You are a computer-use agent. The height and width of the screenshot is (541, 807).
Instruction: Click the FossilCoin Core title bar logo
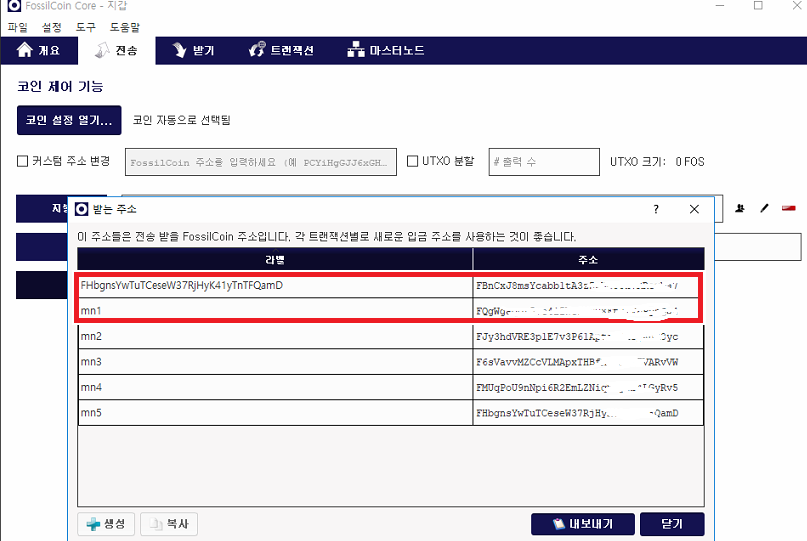tap(14, 6)
